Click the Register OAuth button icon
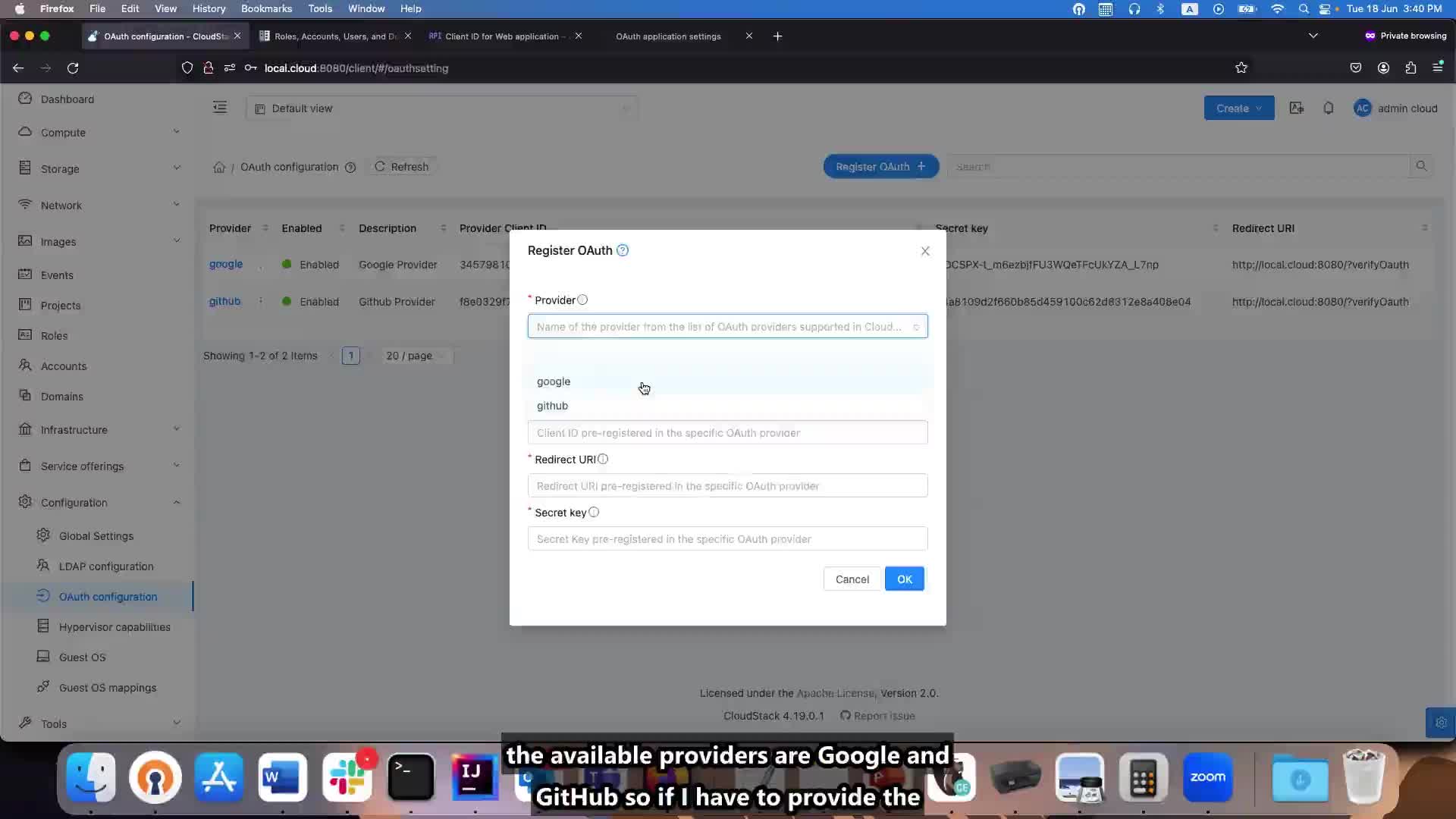This screenshot has width=1456, height=819. pos(921,166)
